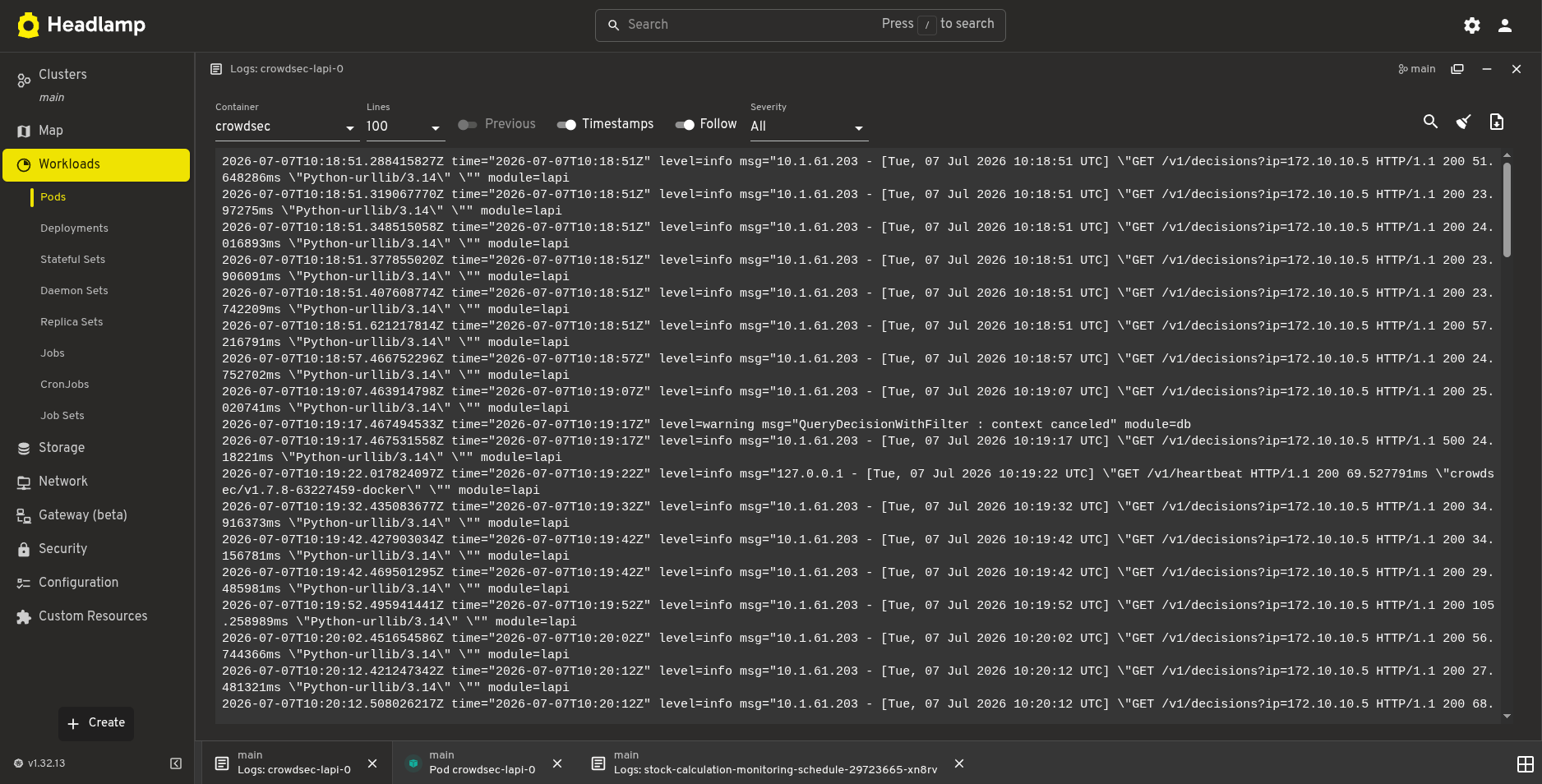
Task: Open Daemon Sets under Workloads
Action: pos(74,291)
